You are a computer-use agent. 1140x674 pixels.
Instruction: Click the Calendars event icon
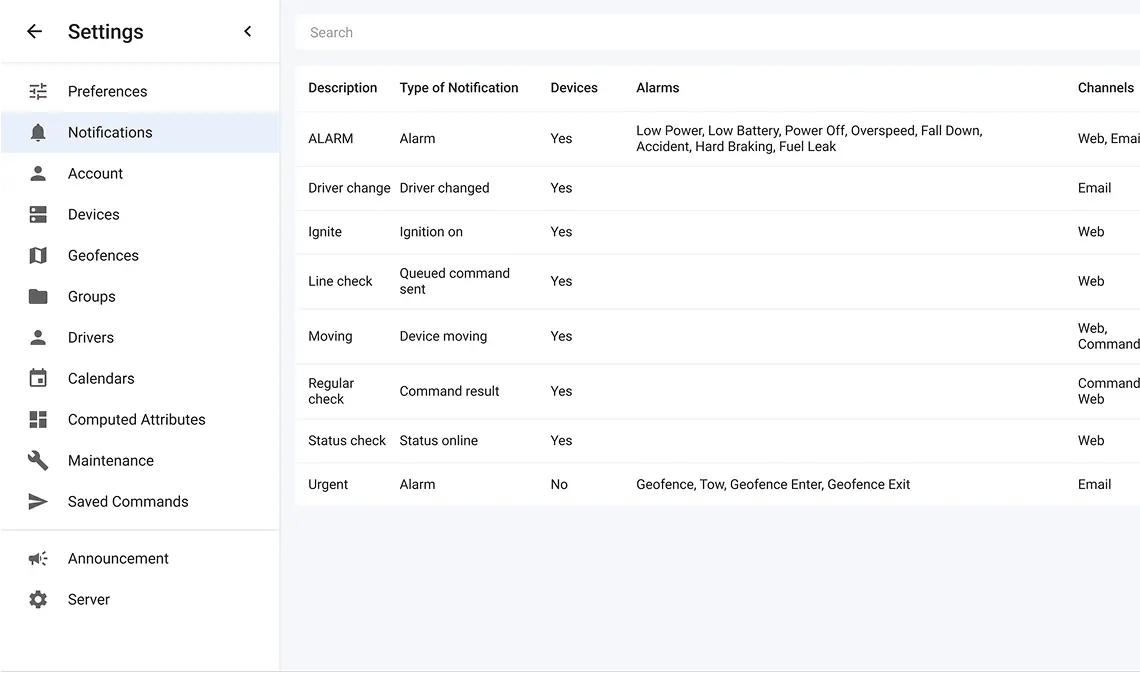[38, 378]
